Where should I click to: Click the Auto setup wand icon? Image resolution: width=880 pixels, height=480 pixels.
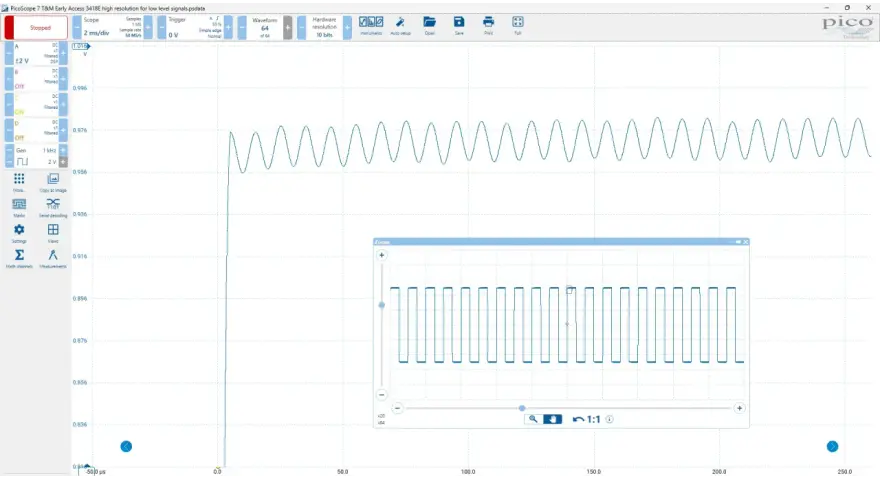(x=400, y=25)
